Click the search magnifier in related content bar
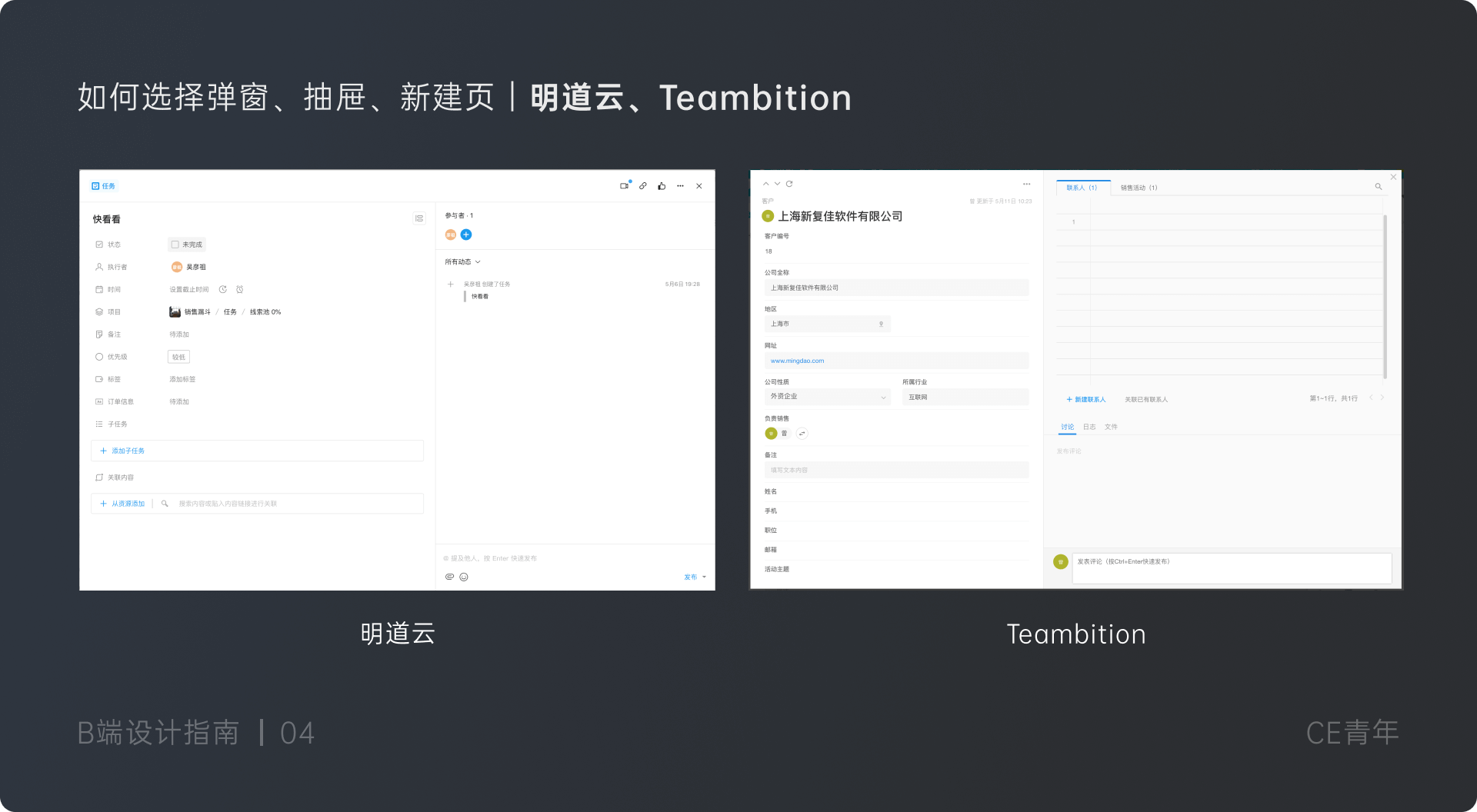 pyautogui.click(x=165, y=504)
